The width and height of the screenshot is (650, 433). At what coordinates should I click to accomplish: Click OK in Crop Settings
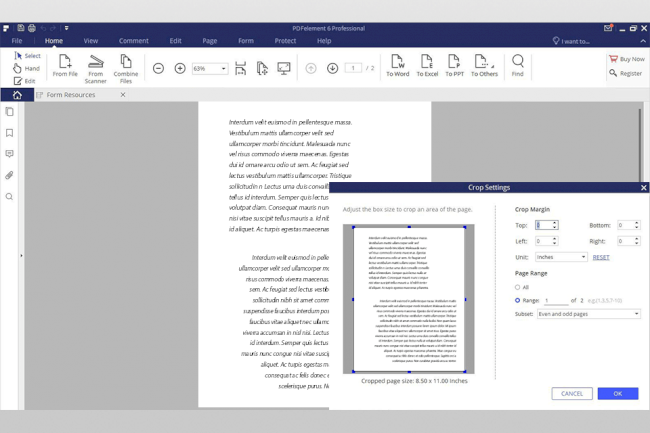618,394
